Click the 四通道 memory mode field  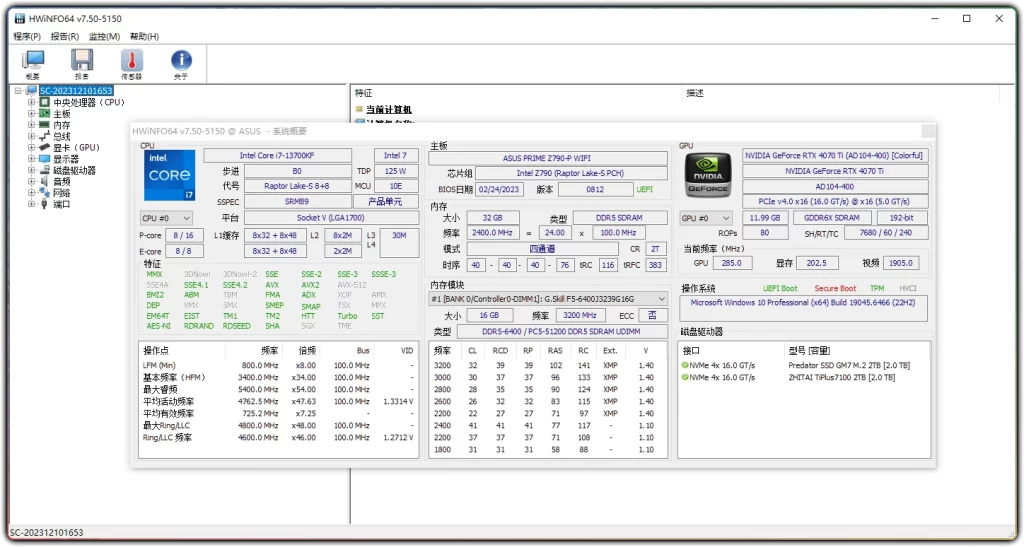coord(542,249)
